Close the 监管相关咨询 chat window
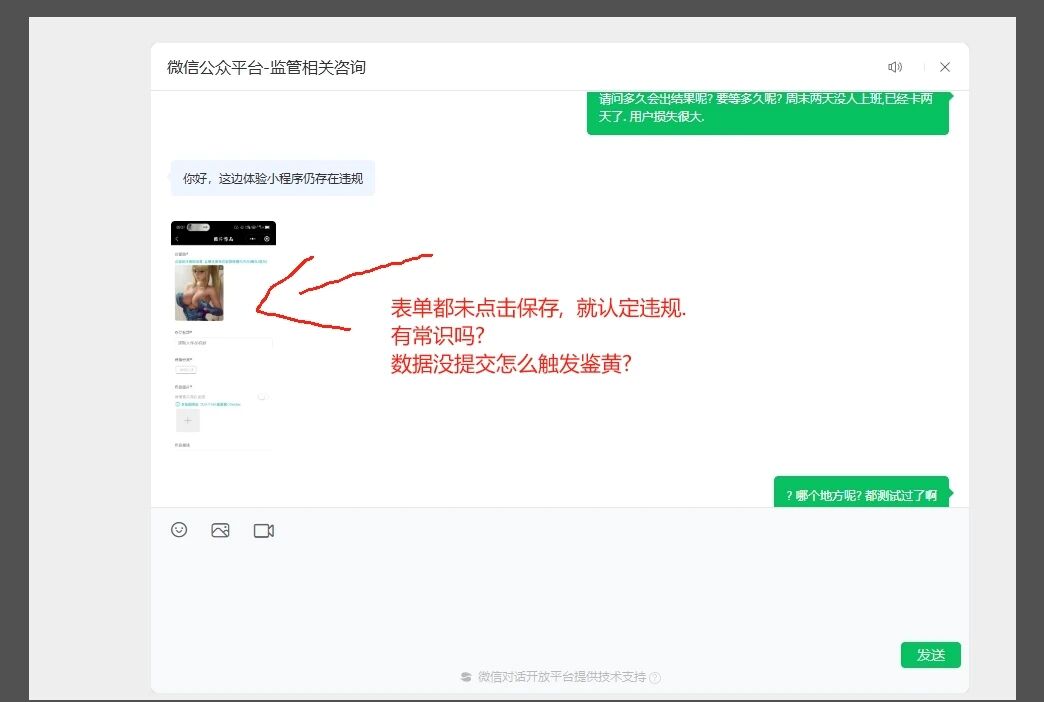The width and height of the screenshot is (1044, 702). click(x=945, y=67)
